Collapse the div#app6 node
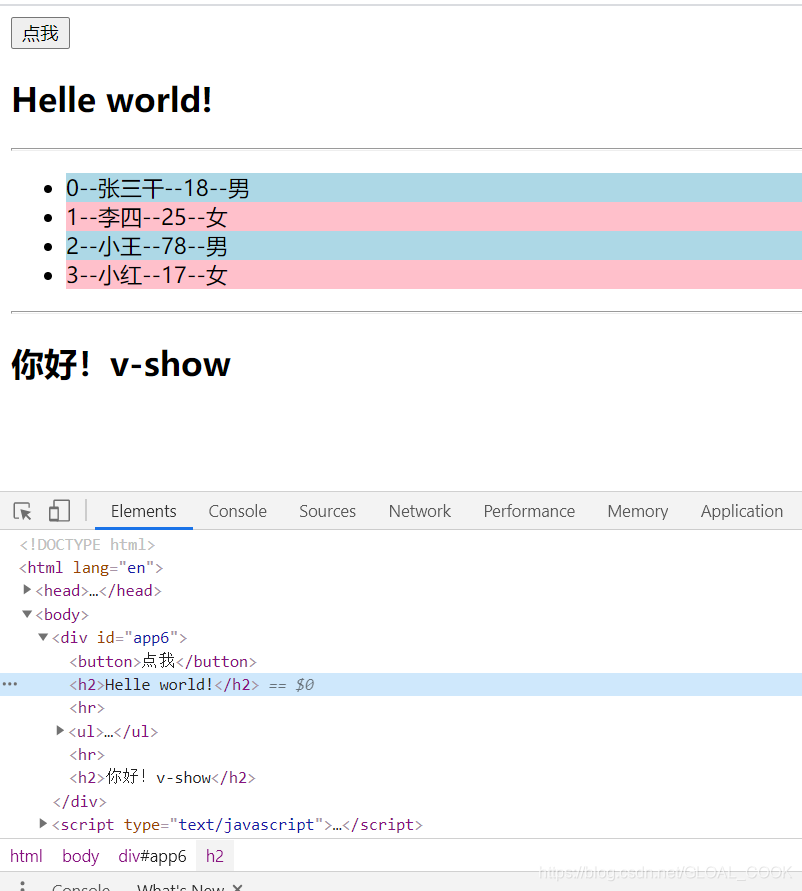The height and width of the screenshot is (891, 802). tap(43, 637)
